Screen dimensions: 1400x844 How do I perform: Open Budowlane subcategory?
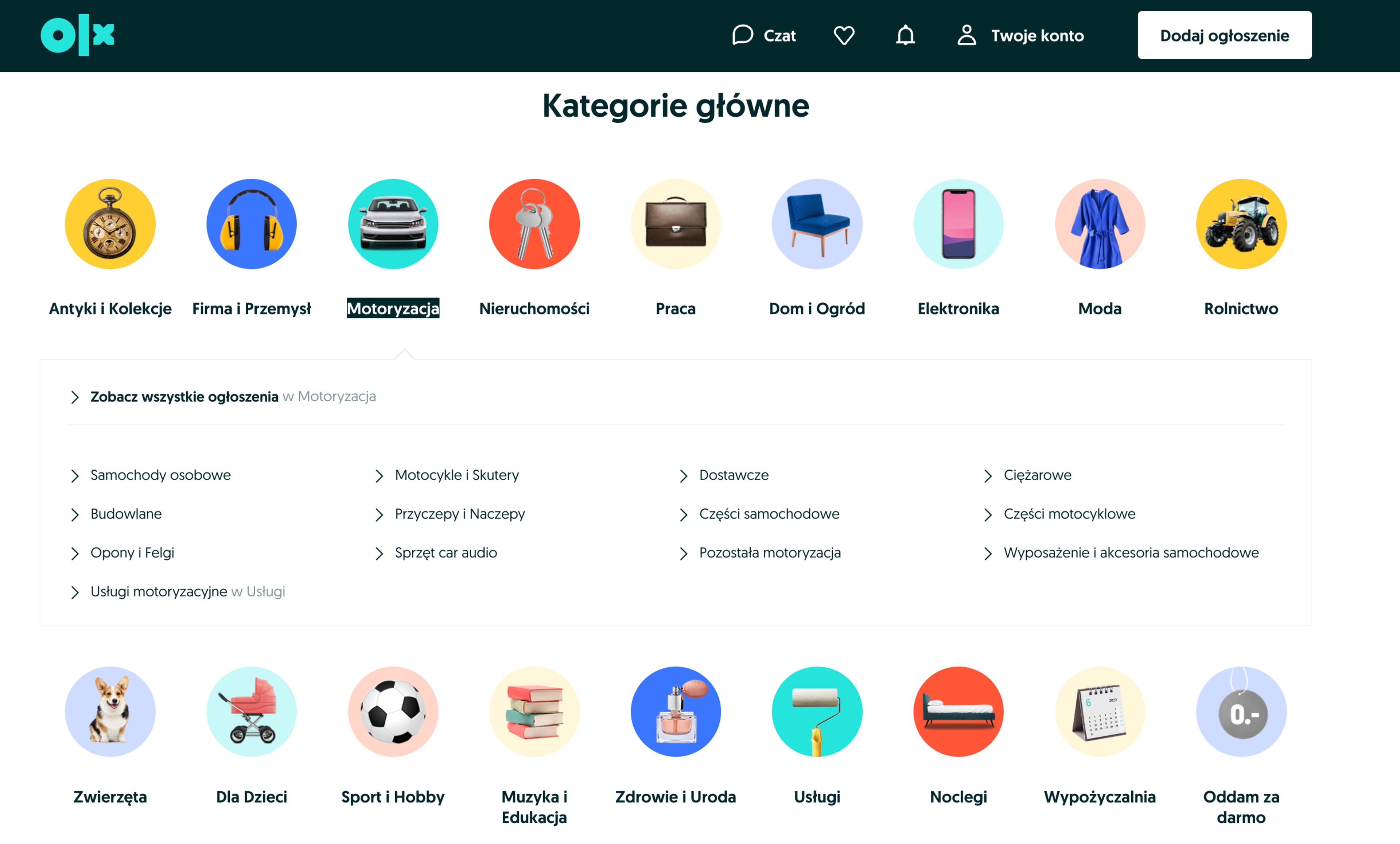pyautogui.click(x=126, y=514)
